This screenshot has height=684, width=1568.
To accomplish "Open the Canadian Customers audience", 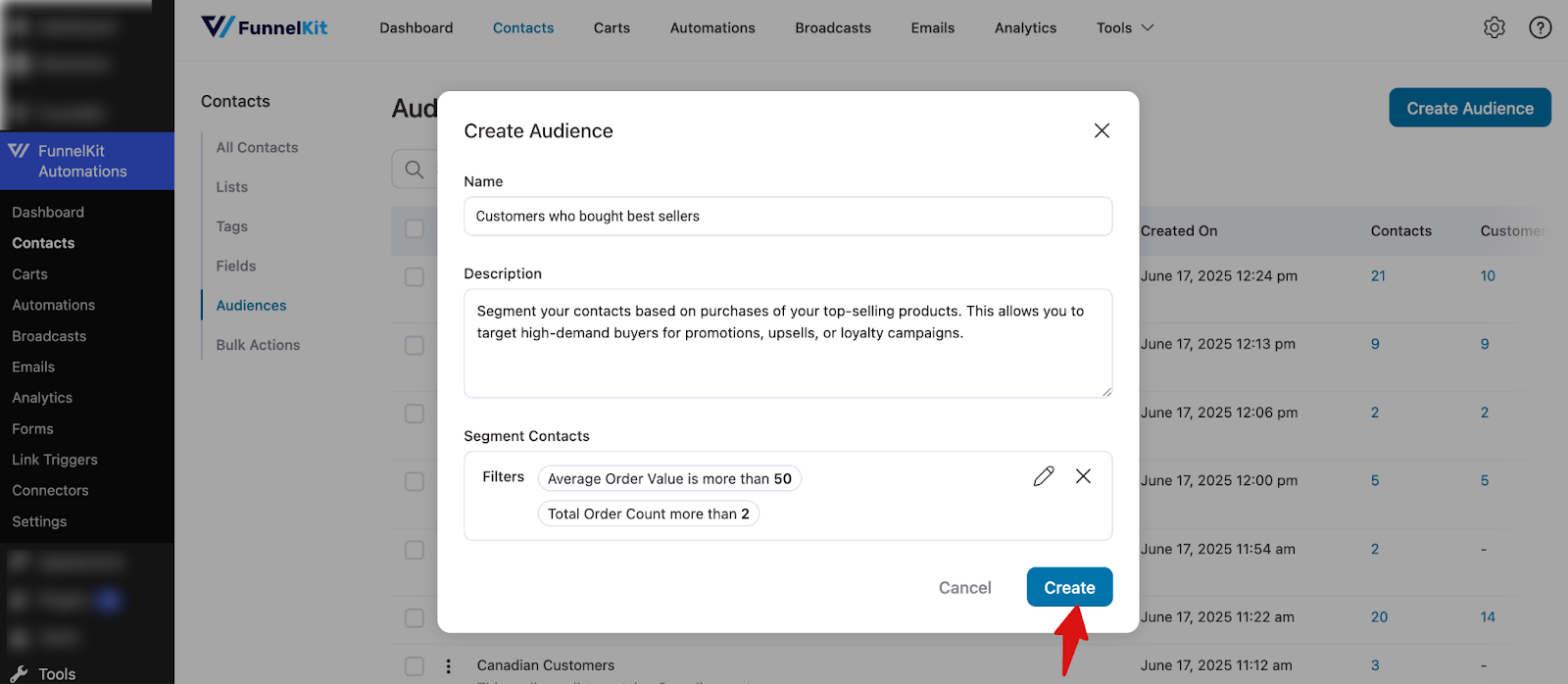I will pyautogui.click(x=546, y=665).
